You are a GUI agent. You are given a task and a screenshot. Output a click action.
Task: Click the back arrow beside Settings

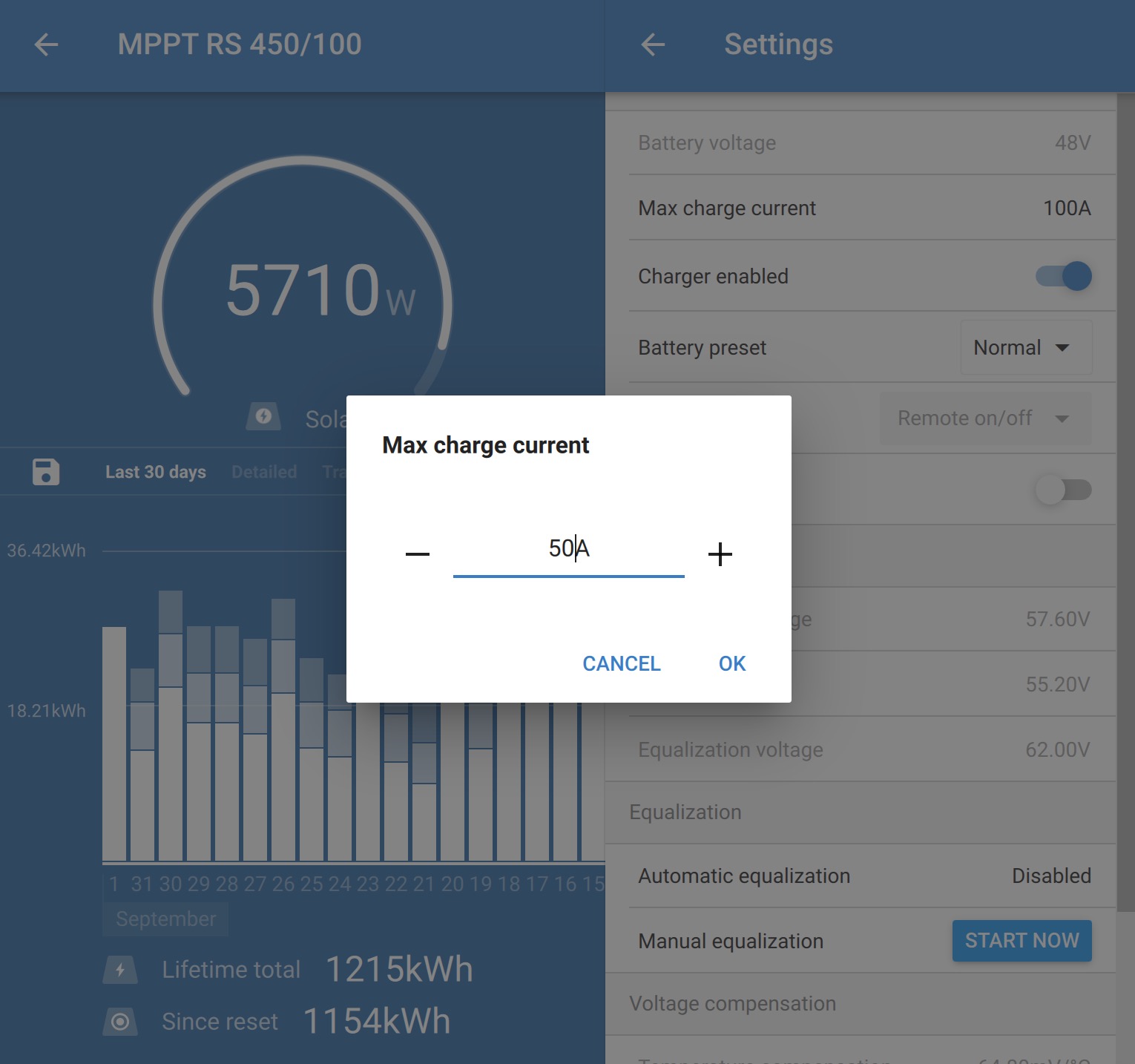[653, 45]
